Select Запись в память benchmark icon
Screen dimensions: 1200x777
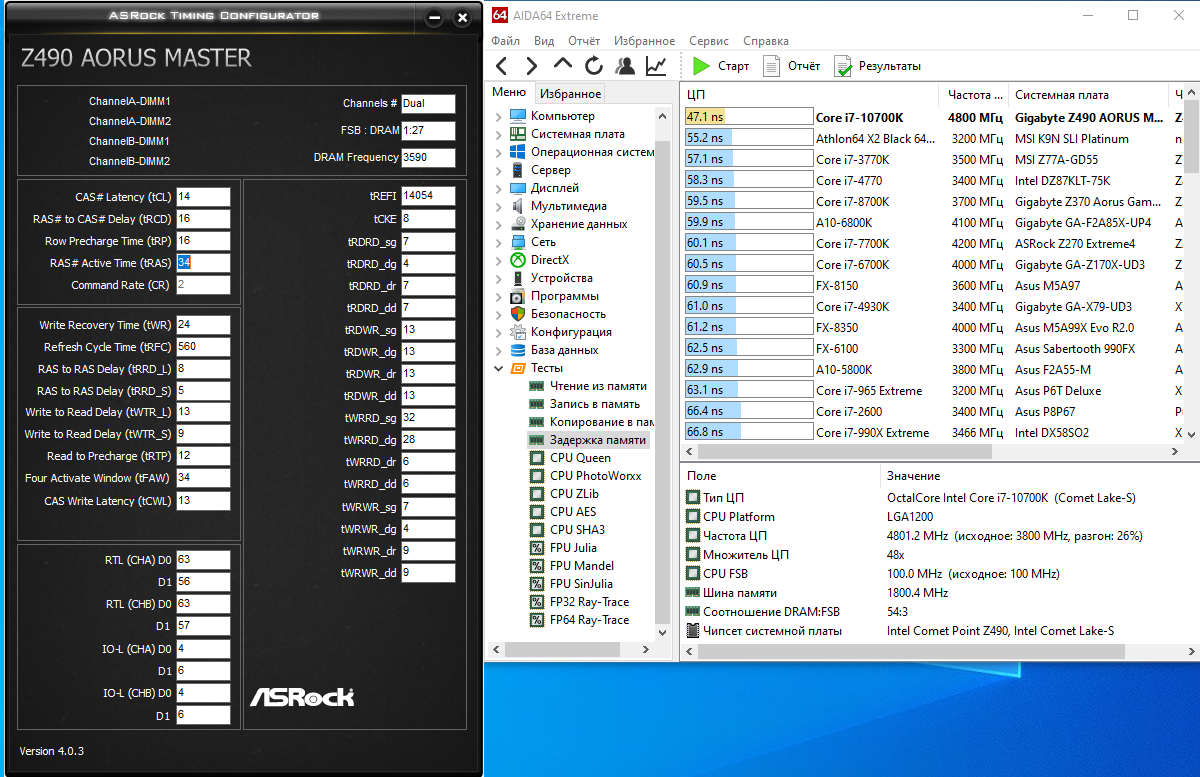tap(536, 404)
